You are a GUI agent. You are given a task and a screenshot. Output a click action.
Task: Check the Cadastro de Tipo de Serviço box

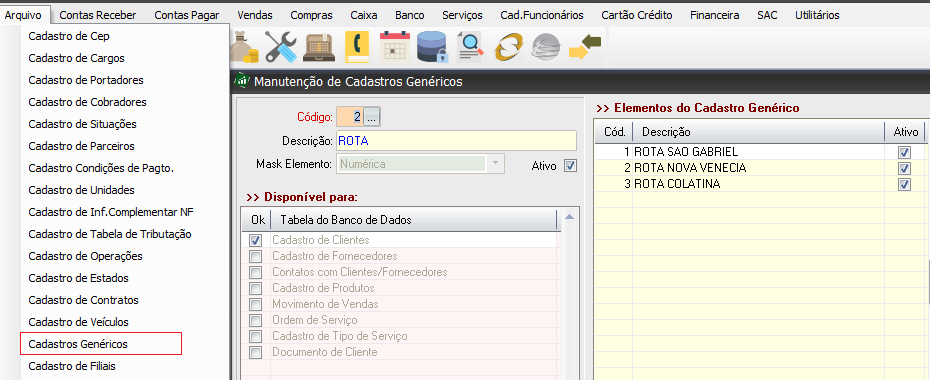[256, 336]
